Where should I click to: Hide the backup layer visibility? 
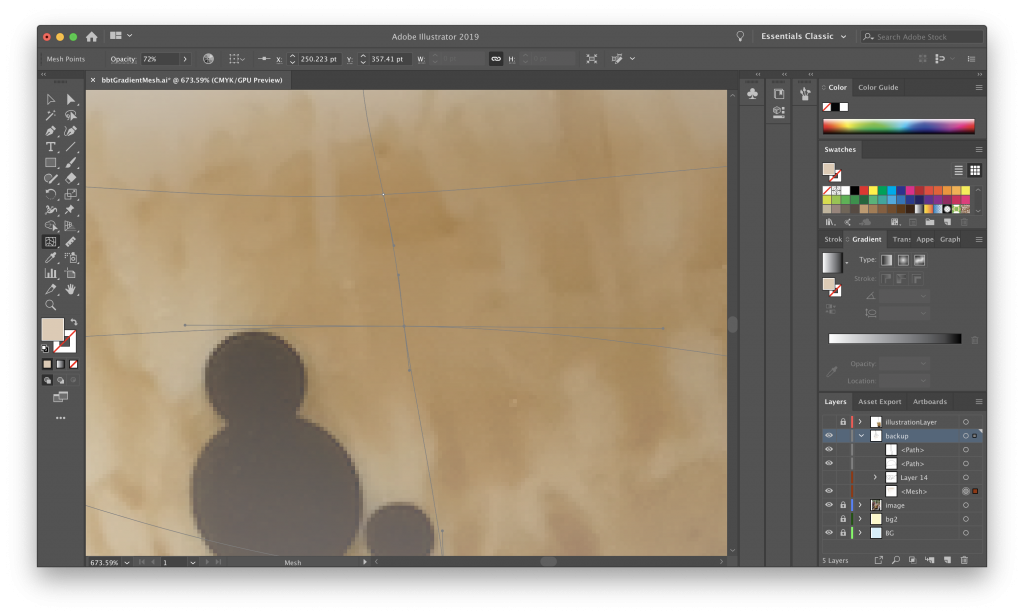pos(829,436)
